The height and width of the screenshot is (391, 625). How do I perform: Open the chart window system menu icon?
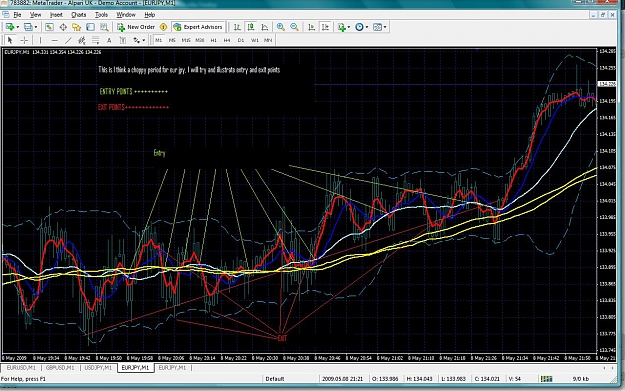coord(6,15)
